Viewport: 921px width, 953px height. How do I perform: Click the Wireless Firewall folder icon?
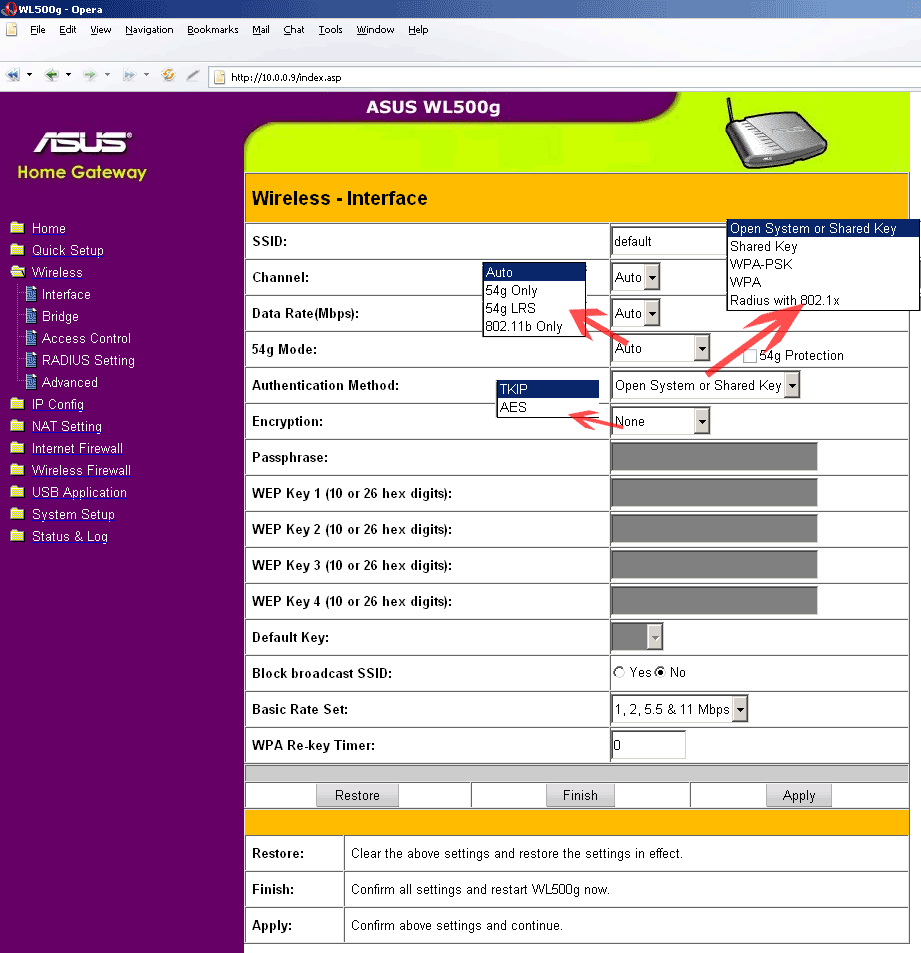click(18, 470)
